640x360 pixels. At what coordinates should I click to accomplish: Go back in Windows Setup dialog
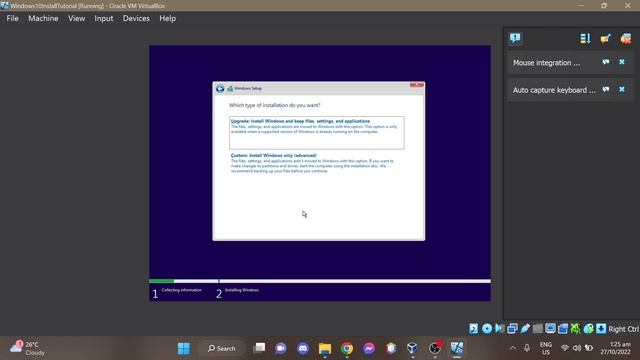[220, 89]
